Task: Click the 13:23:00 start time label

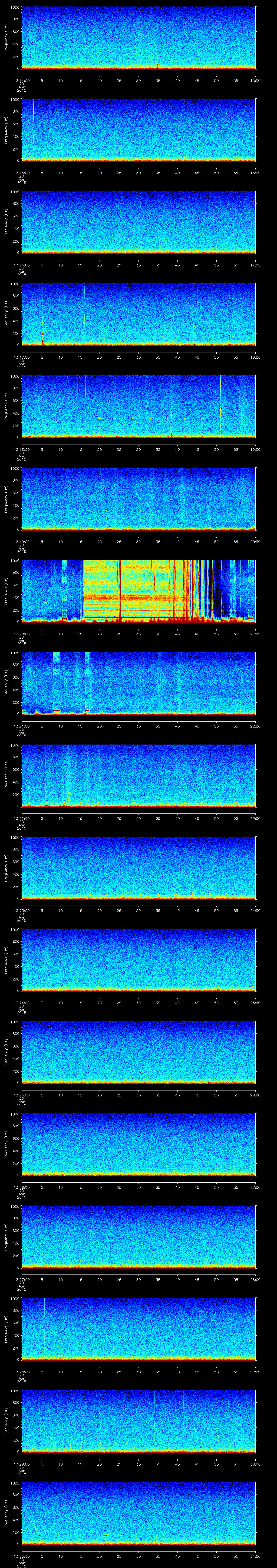Action: click(21, 910)
